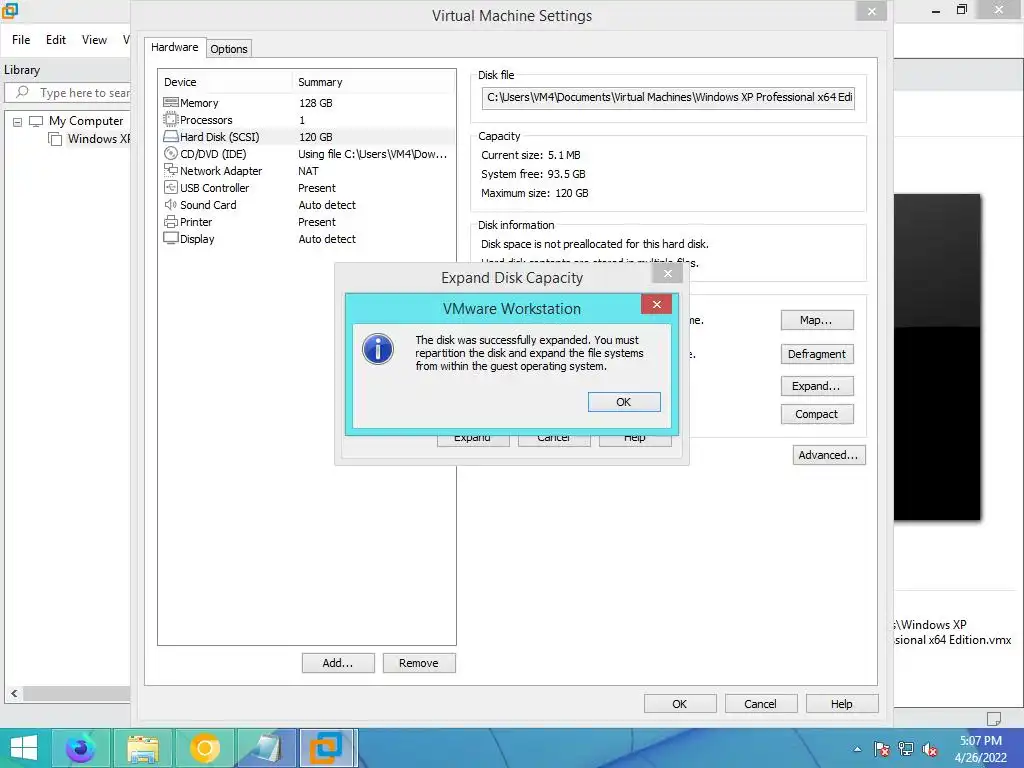
Task: Click OK in Virtual Machine Settings
Action: (x=679, y=704)
